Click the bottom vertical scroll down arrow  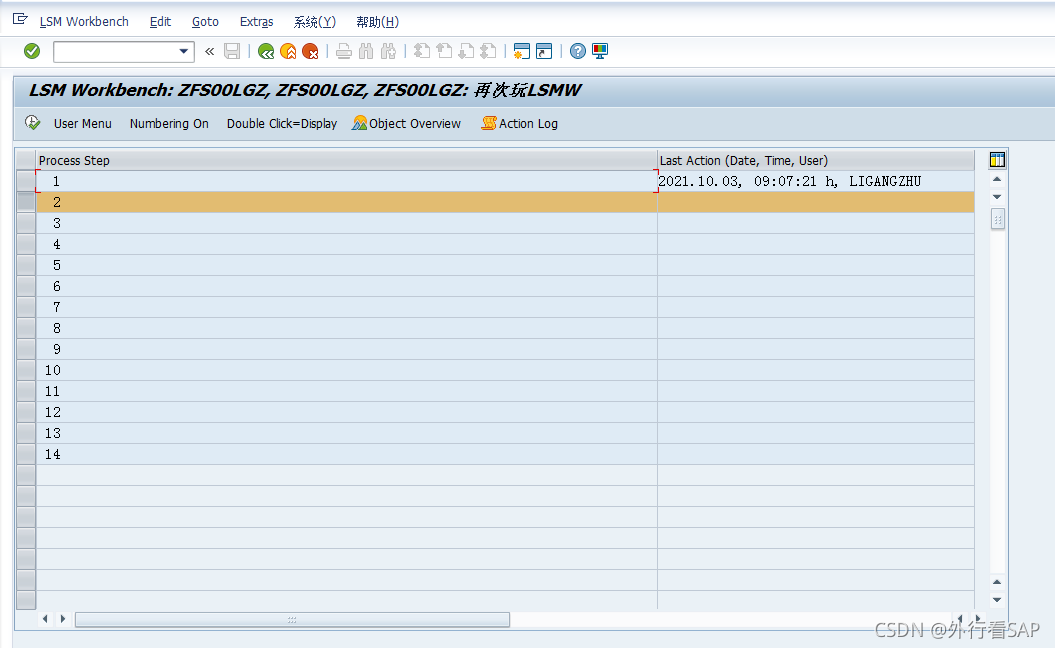click(x=997, y=600)
